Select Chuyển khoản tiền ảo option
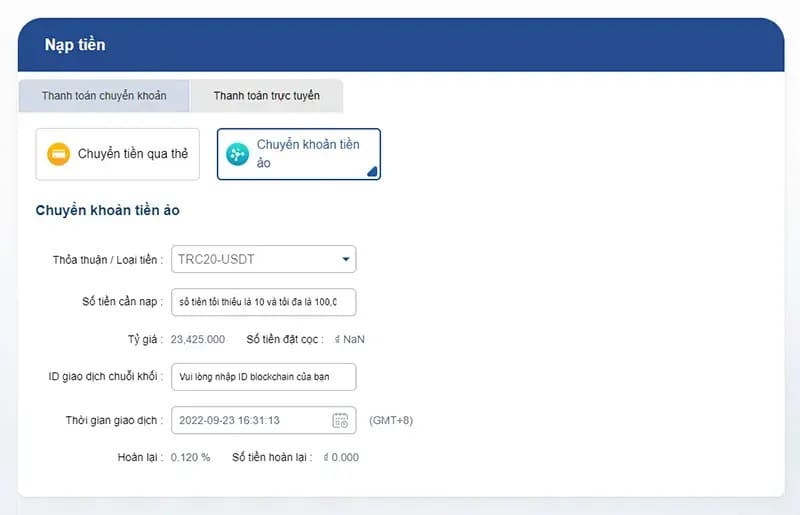This screenshot has width=800, height=515. tap(299, 154)
